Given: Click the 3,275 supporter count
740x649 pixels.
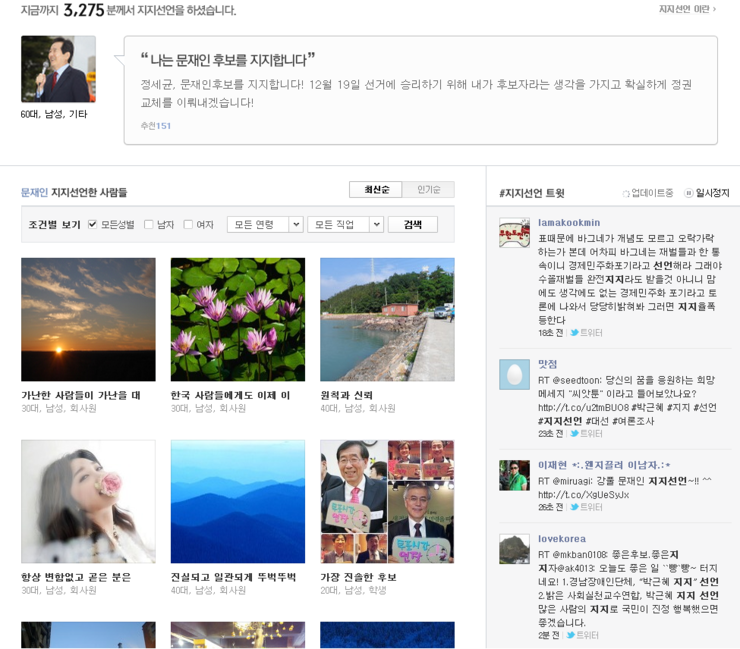Looking at the screenshot, I should click(x=84, y=10).
